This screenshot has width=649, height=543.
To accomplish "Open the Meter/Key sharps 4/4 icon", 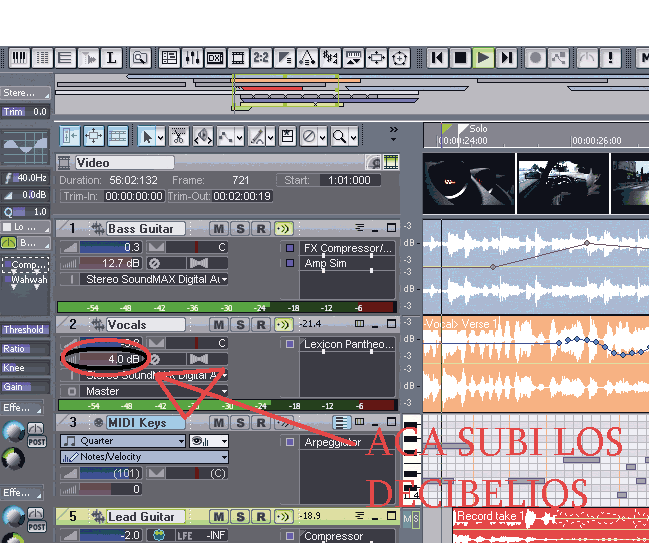I will click(330, 58).
